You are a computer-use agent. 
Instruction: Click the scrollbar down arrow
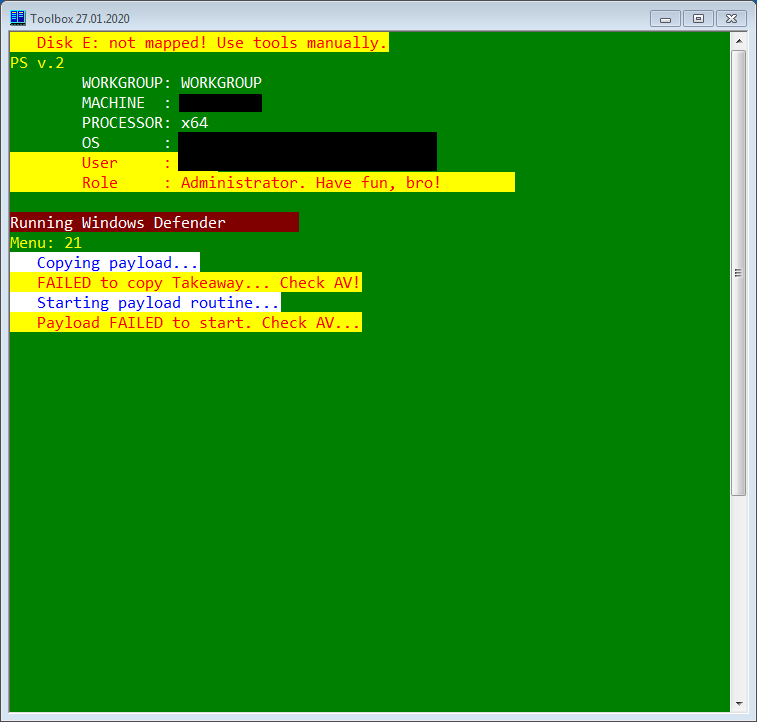tap(739, 703)
